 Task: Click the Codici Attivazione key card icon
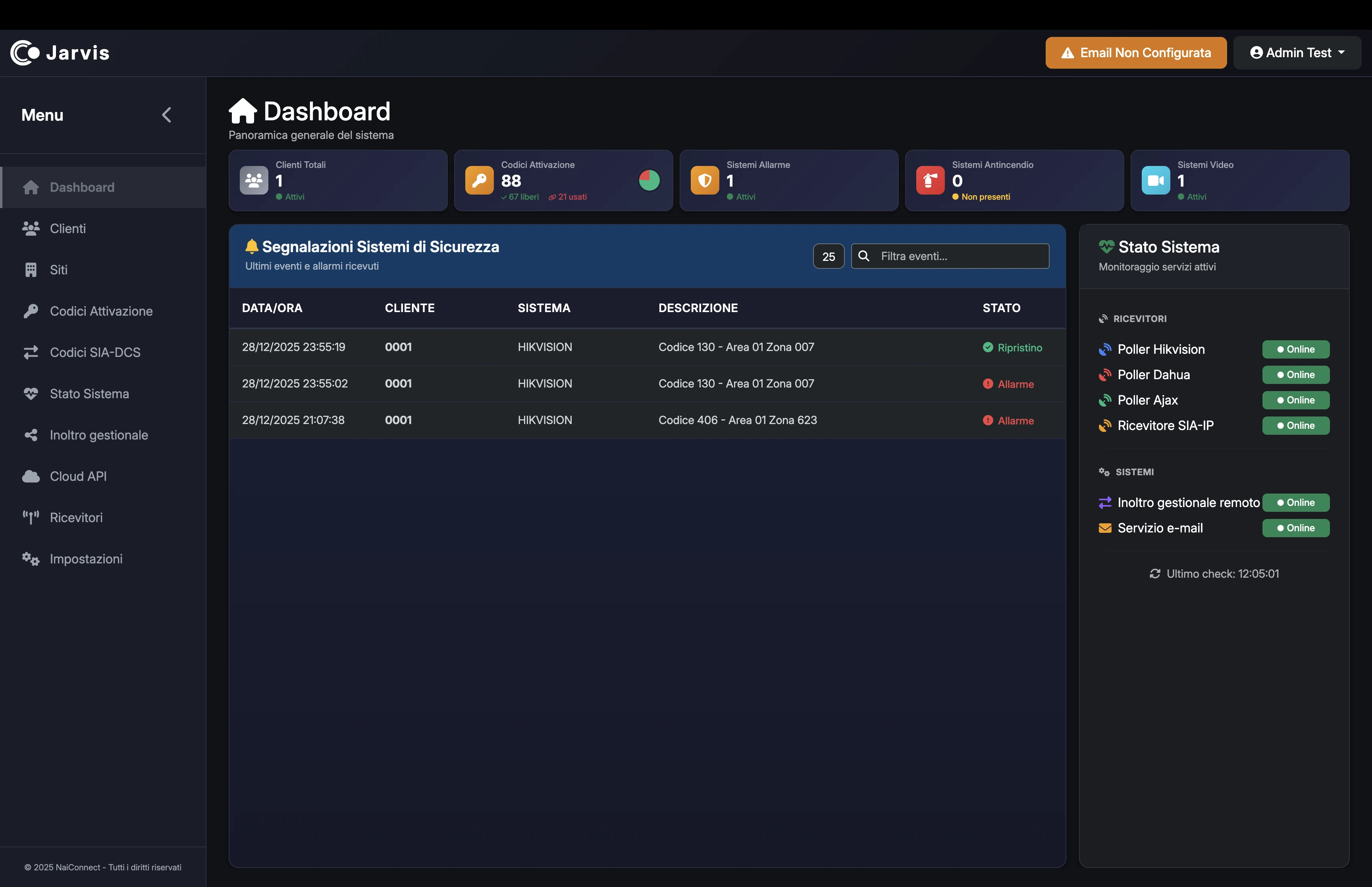[x=479, y=180]
